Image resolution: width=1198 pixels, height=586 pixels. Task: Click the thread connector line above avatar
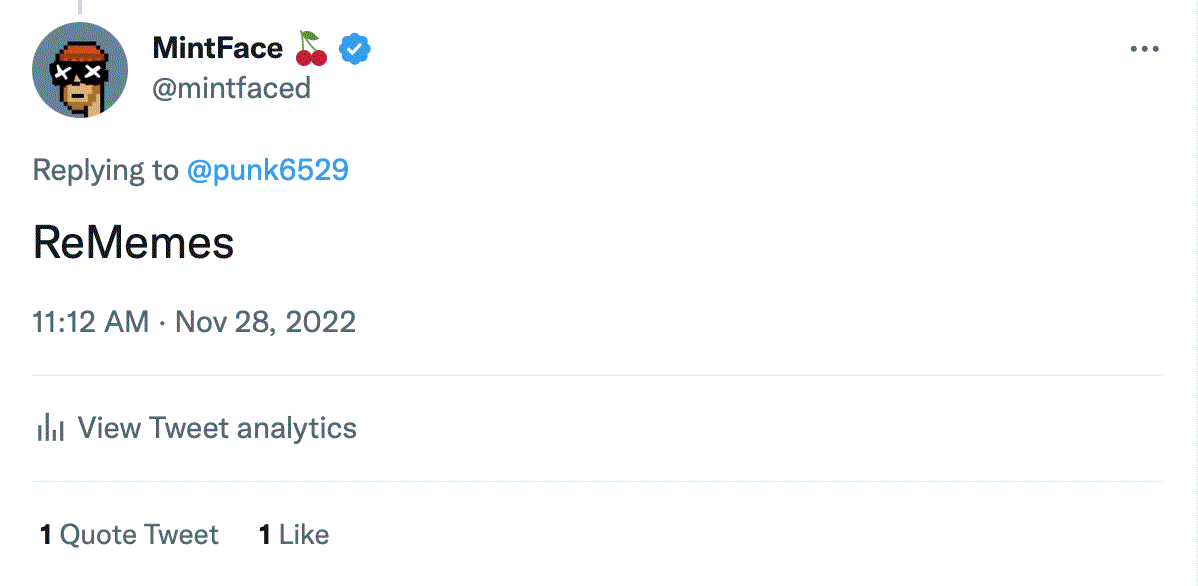tap(80, 6)
